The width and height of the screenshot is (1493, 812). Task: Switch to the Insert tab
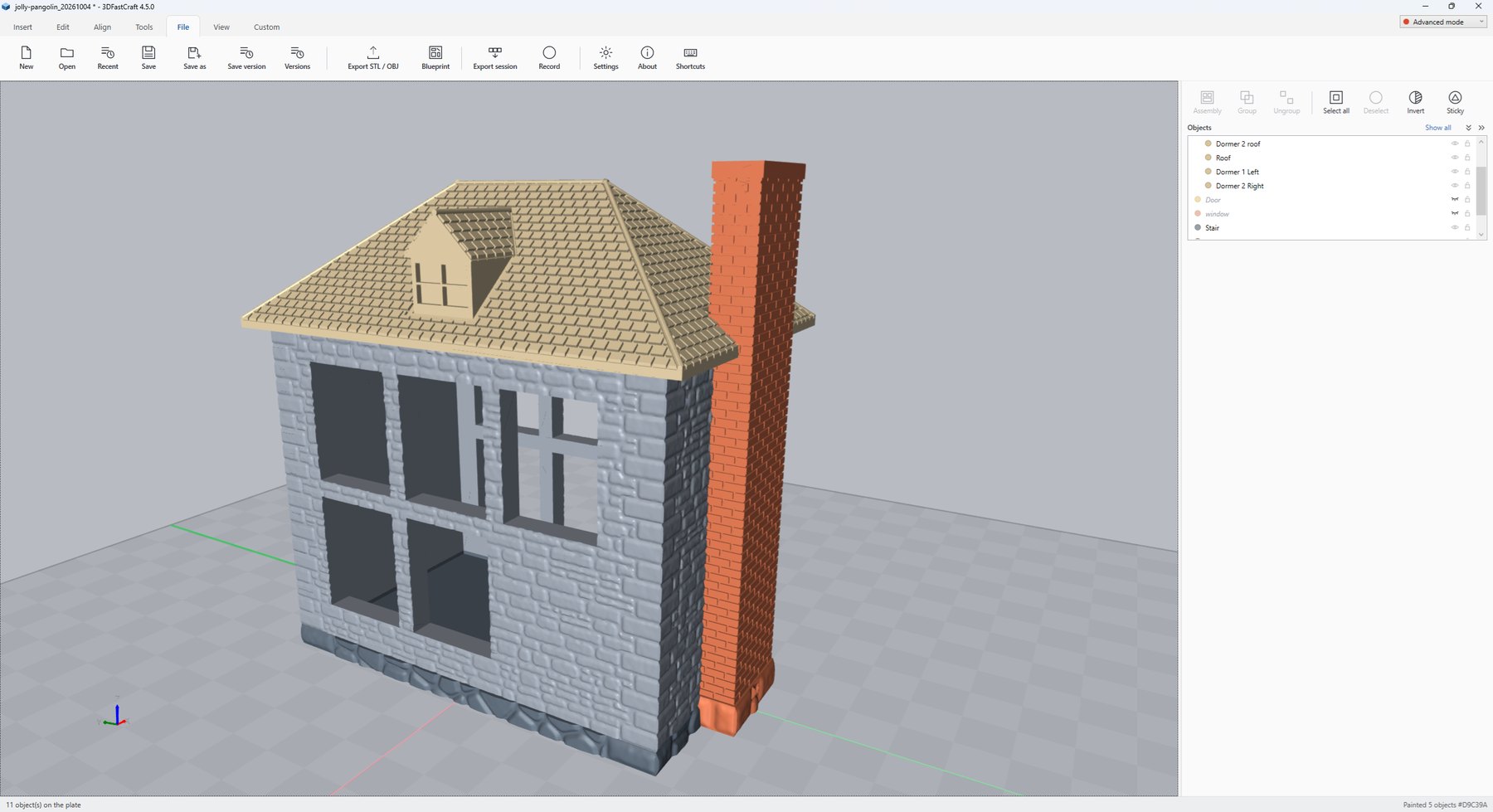pyautogui.click(x=22, y=27)
